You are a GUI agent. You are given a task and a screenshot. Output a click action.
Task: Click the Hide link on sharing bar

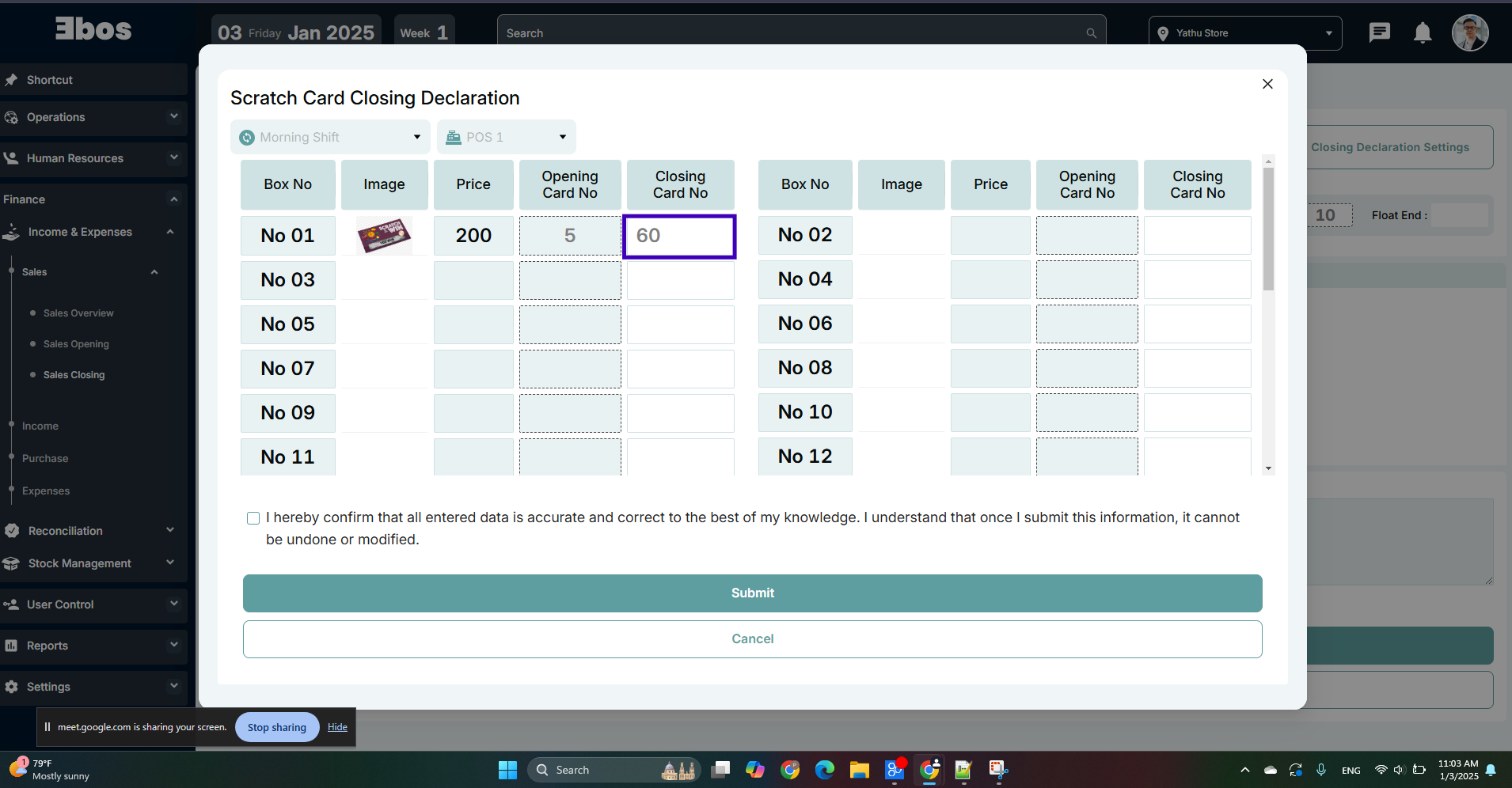coord(337,727)
